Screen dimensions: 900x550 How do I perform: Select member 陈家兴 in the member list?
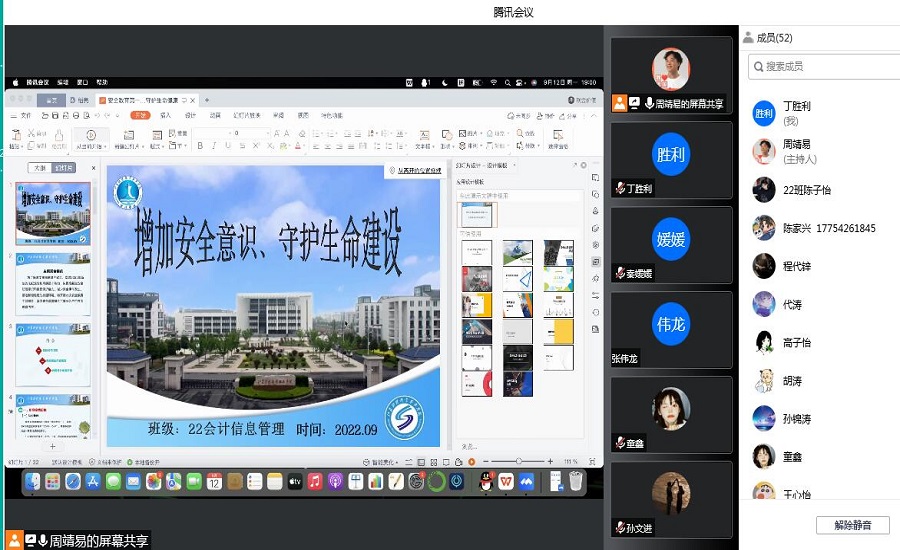coord(814,229)
